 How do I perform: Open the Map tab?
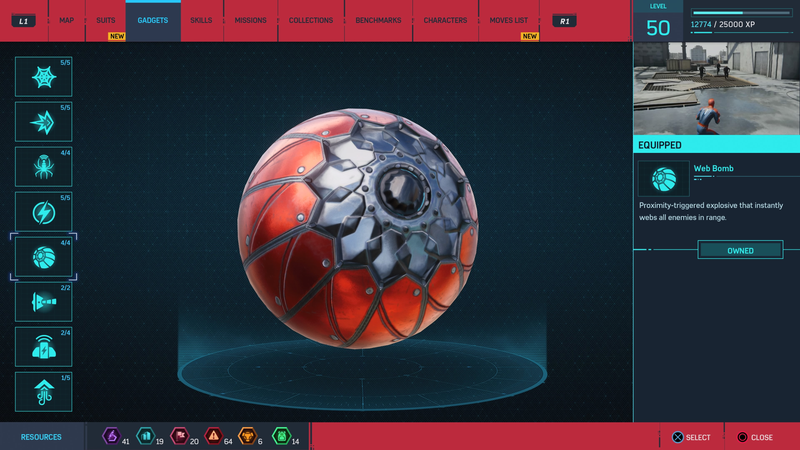coord(66,20)
